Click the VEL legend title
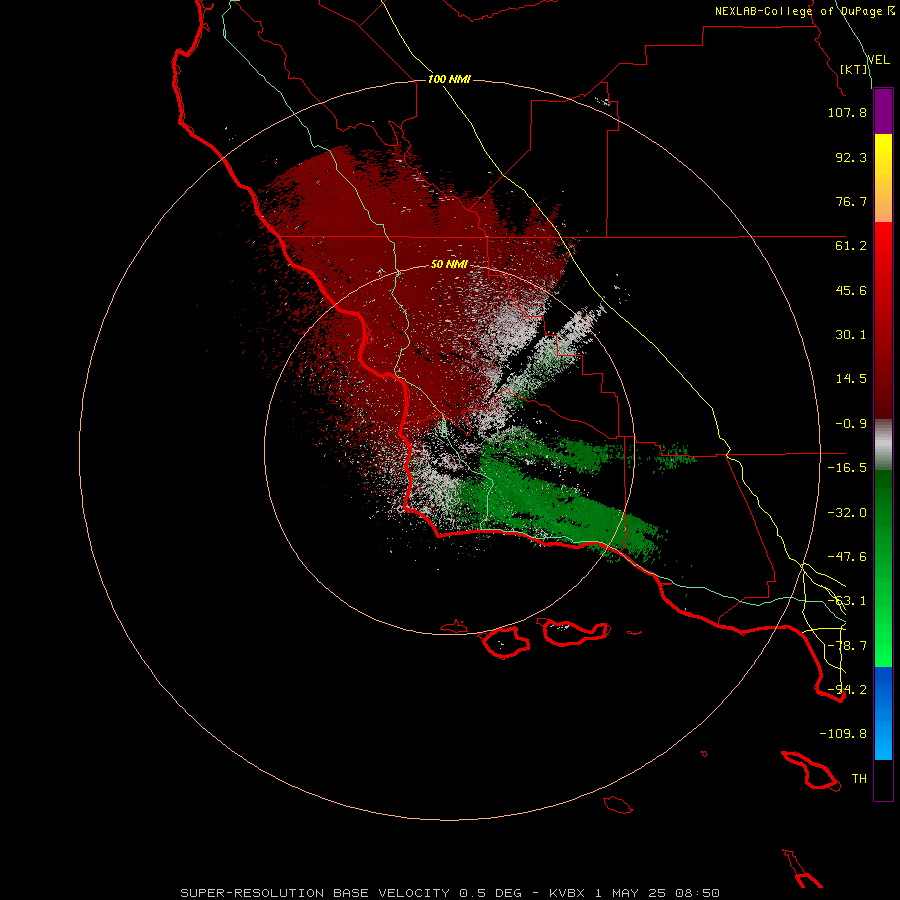The width and height of the screenshot is (900, 900). point(879,59)
